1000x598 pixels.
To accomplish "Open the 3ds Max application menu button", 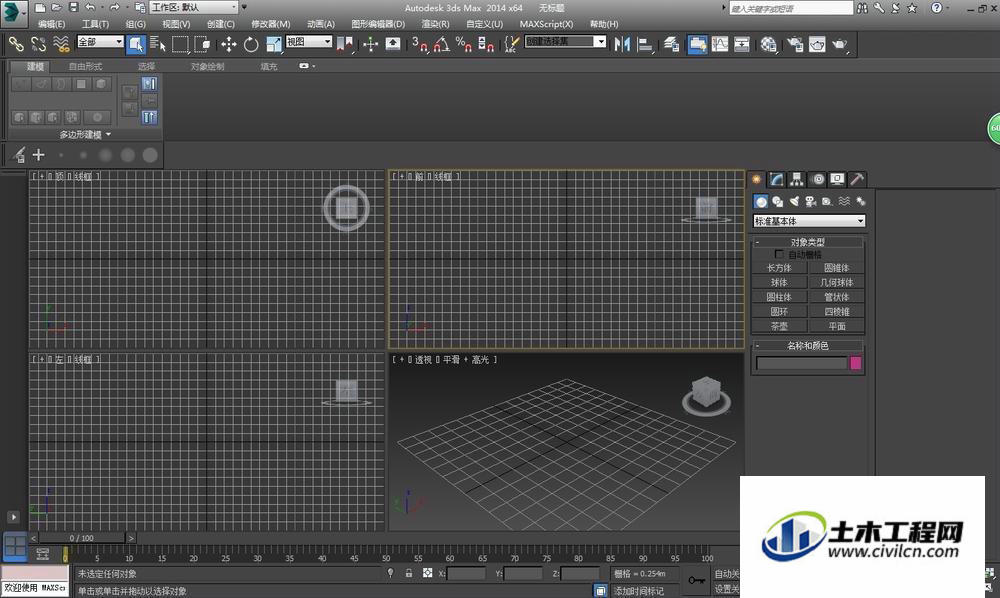I will click(13, 13).
